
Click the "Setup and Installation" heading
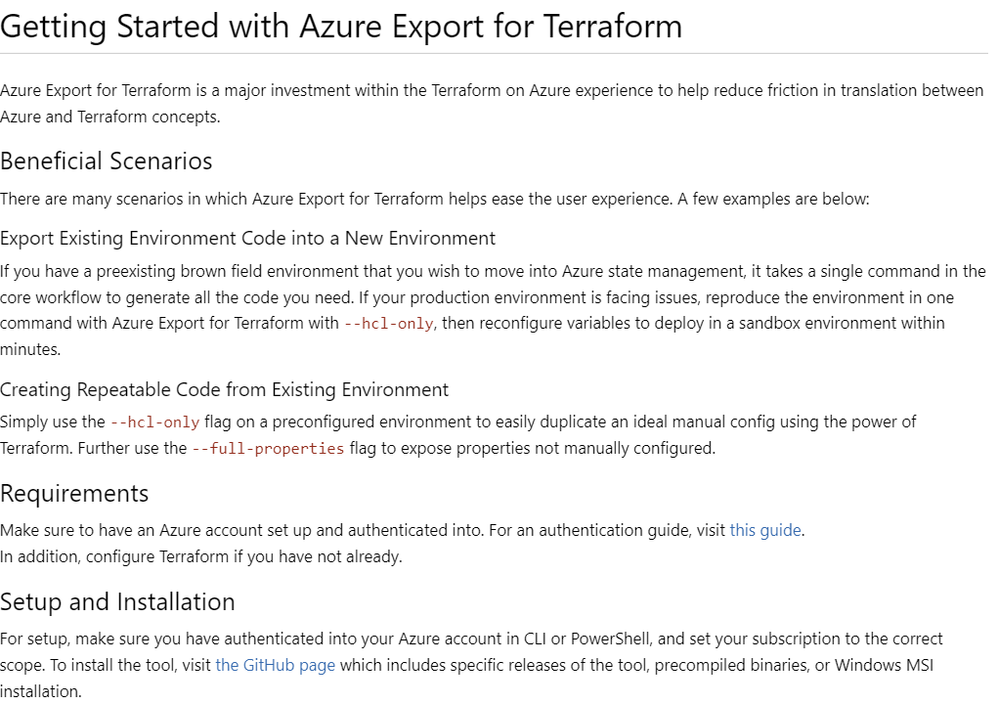click(x=117, y=602)
